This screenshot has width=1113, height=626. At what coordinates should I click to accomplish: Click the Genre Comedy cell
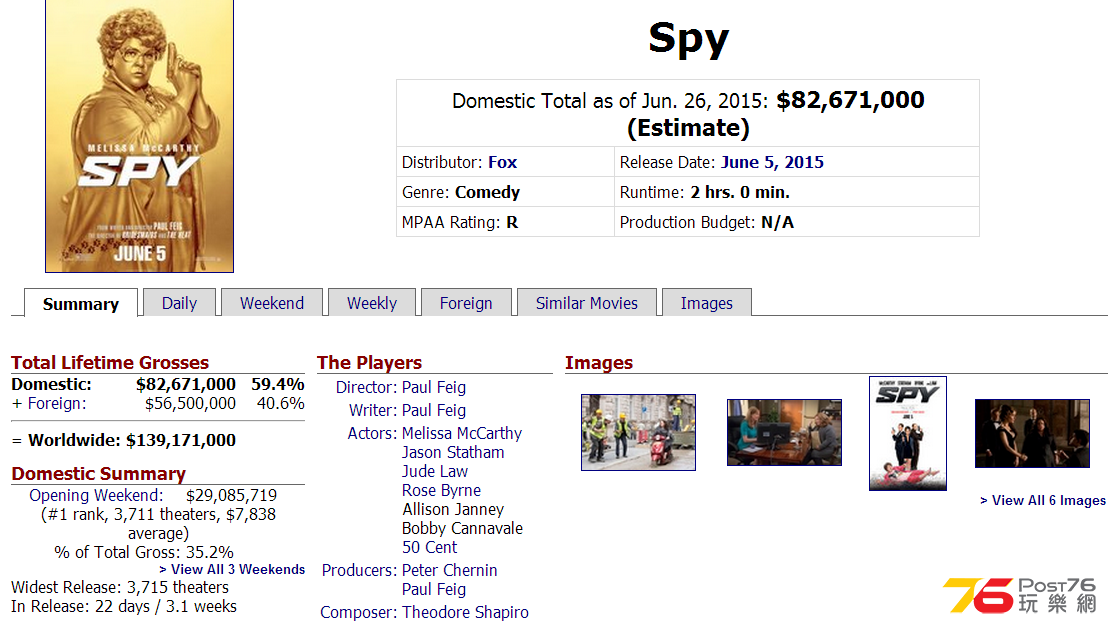505,192
